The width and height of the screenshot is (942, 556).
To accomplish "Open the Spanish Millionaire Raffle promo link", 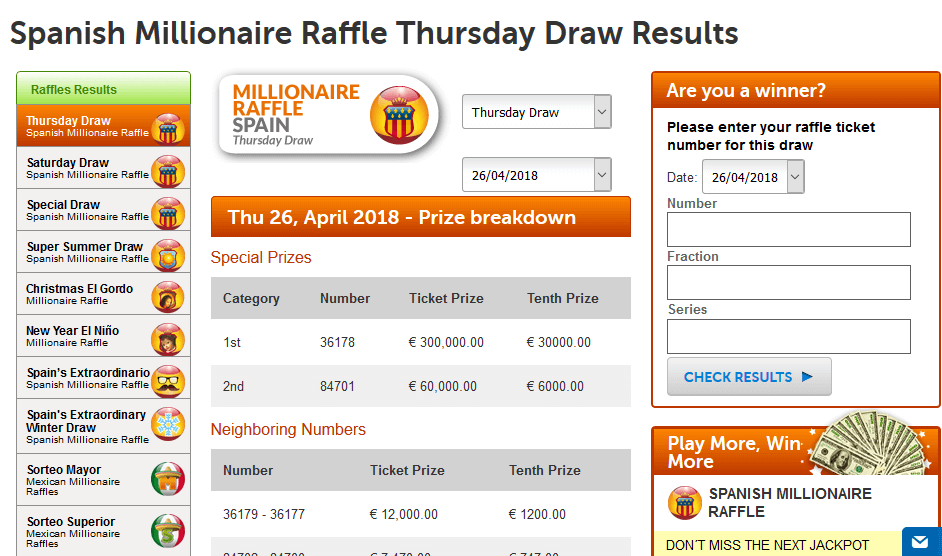I will [x=789, y=503].
